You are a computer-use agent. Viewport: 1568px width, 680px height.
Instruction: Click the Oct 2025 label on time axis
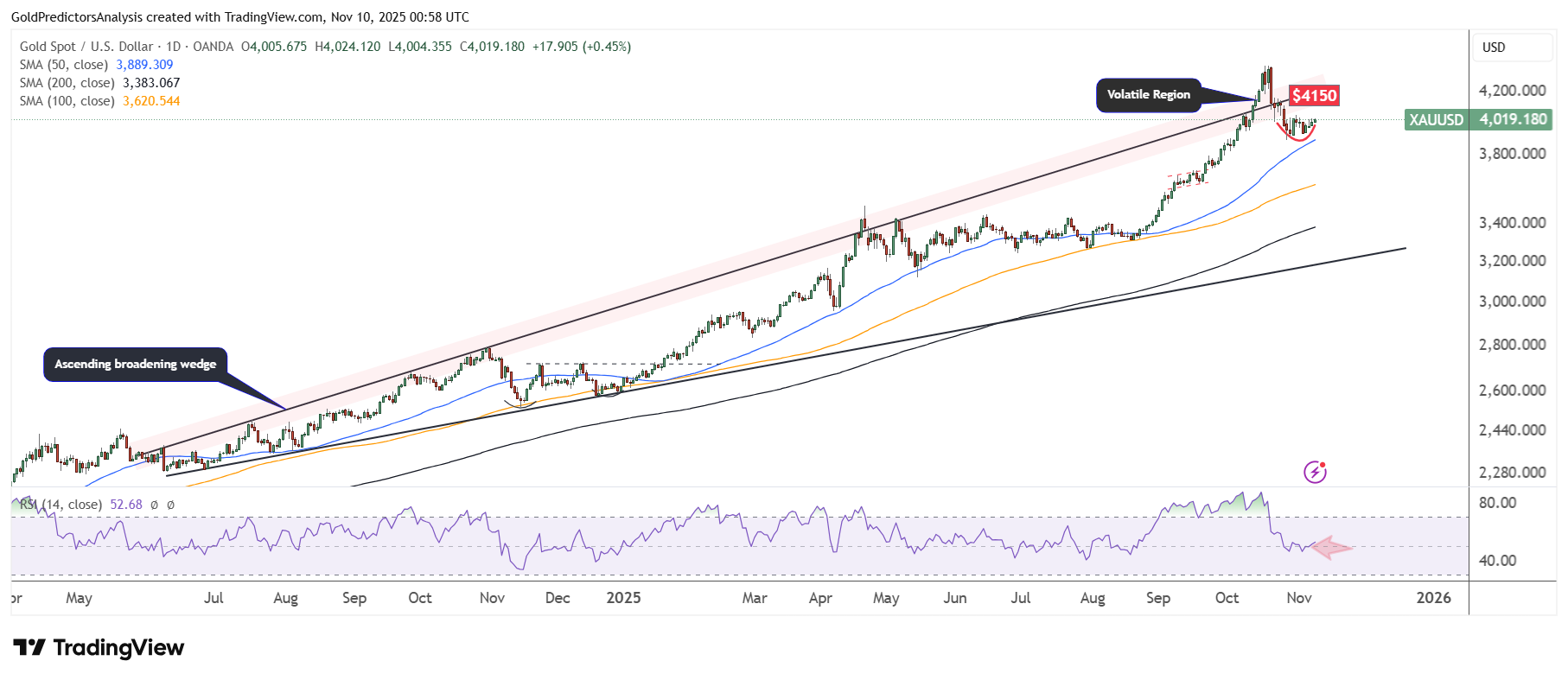1227,598
